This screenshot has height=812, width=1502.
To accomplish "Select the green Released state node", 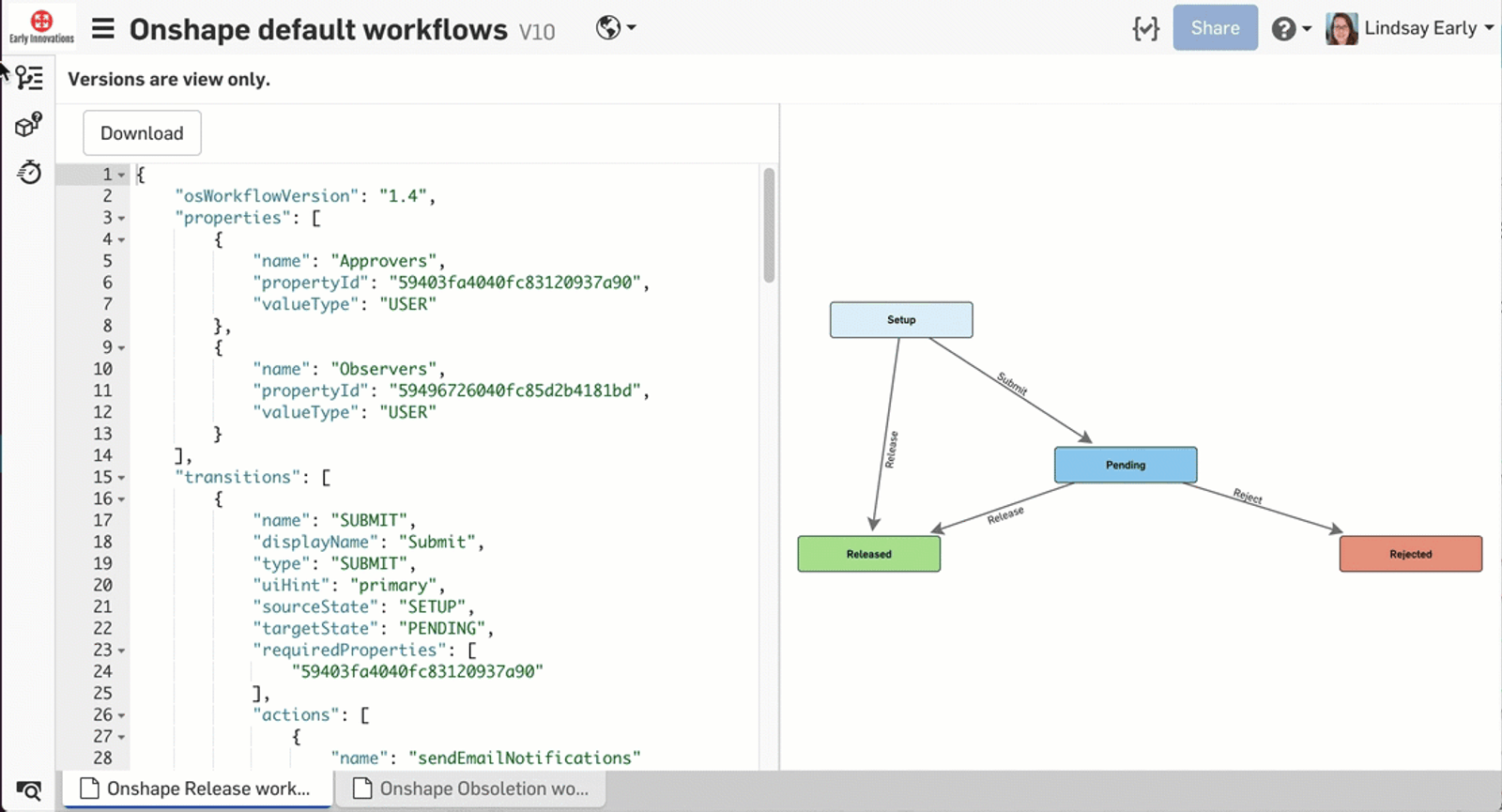I will click(868, 554).
